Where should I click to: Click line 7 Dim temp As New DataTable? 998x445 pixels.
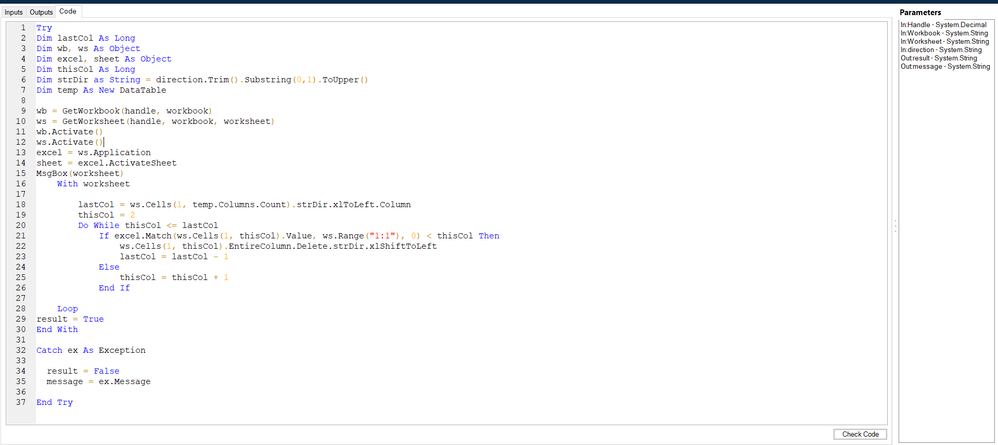pos(101,90)
